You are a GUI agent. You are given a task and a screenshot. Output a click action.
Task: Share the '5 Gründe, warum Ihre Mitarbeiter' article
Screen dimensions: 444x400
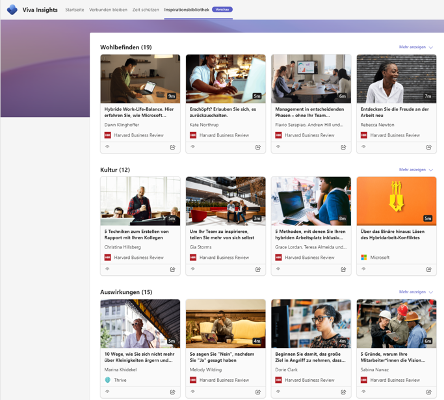pos(429,392)
